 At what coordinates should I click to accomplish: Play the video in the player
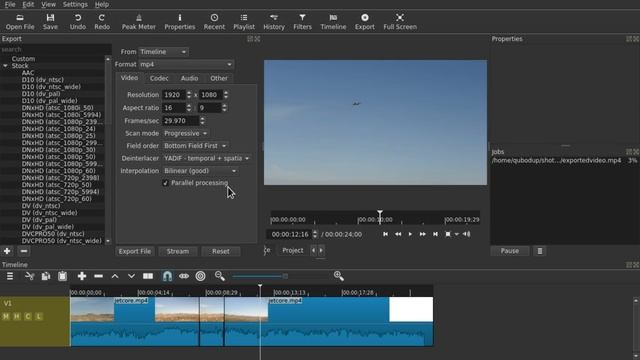(x=410, y=234)
